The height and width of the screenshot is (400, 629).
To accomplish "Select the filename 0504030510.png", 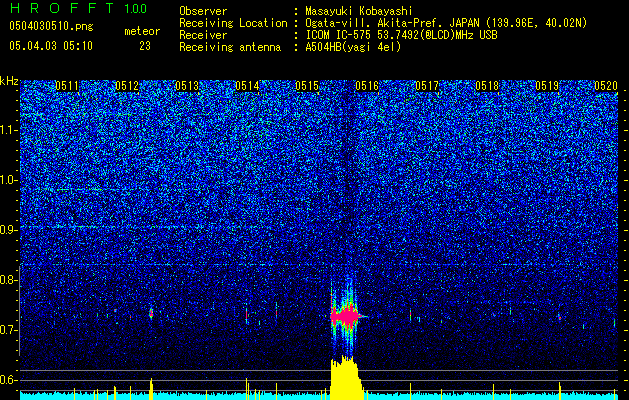I will point(51,26).
